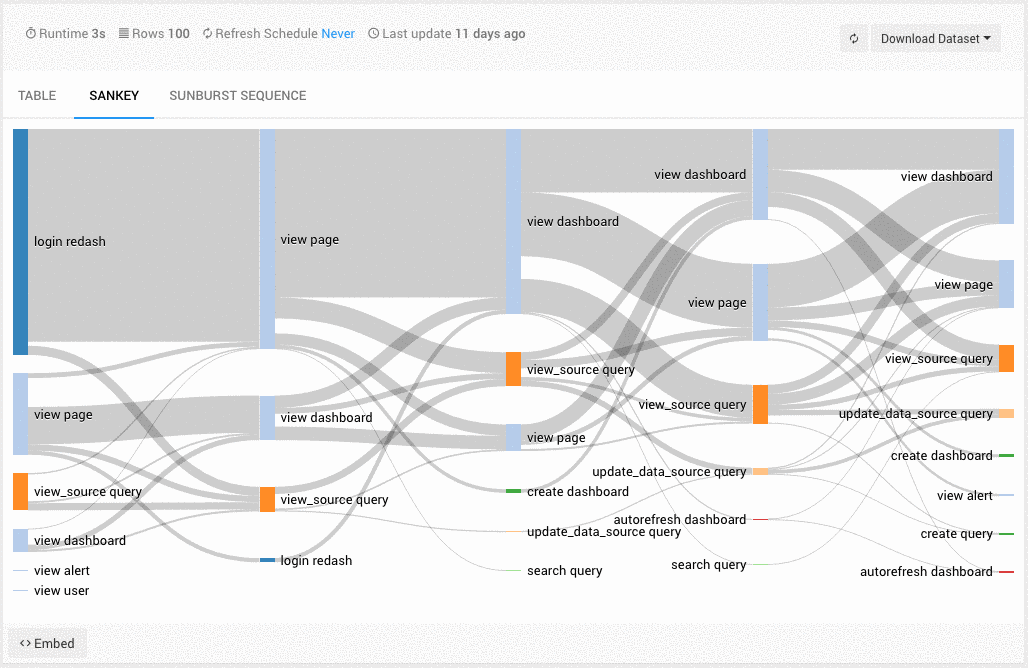Click the view alert label in last column
This screenshot has width=1028, height=668.
pyautogui.click(x=964, y=496)
